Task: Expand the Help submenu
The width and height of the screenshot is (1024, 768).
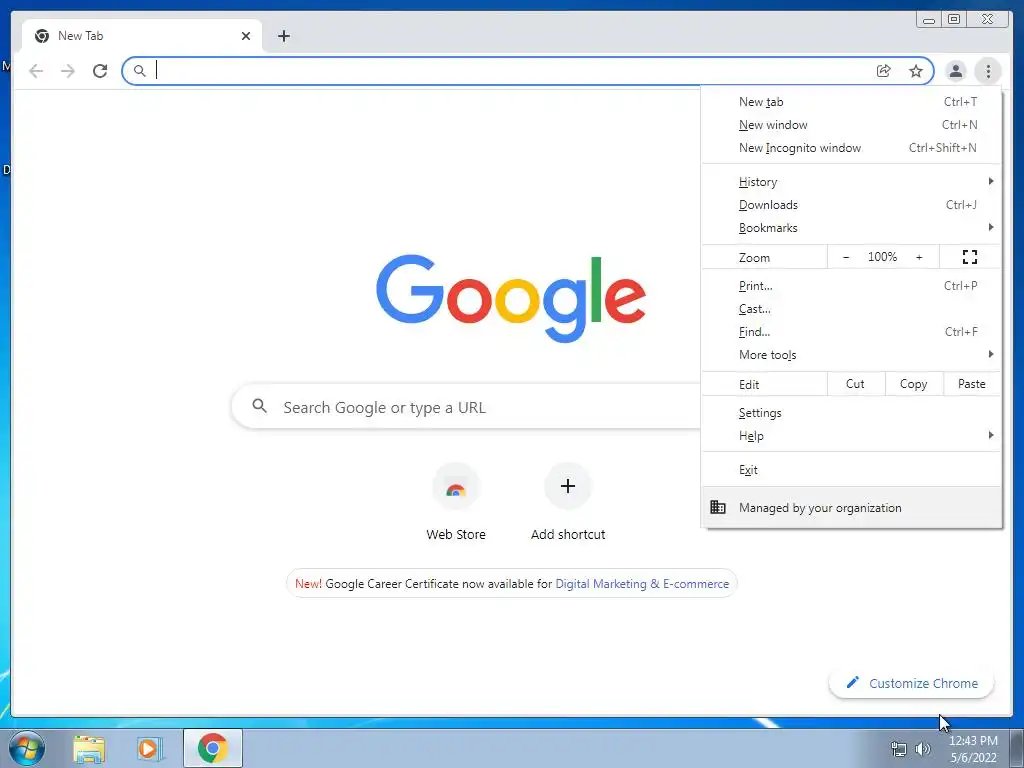Action: 852,436
